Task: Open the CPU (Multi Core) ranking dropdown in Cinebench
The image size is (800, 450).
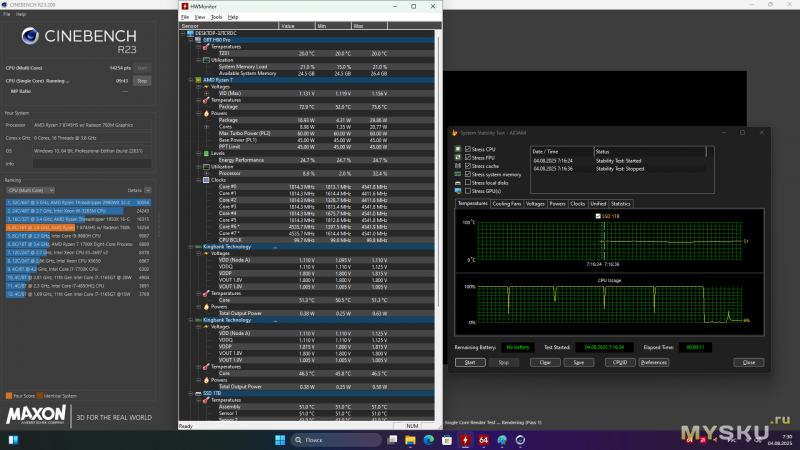Action: [x=30, y=190]
